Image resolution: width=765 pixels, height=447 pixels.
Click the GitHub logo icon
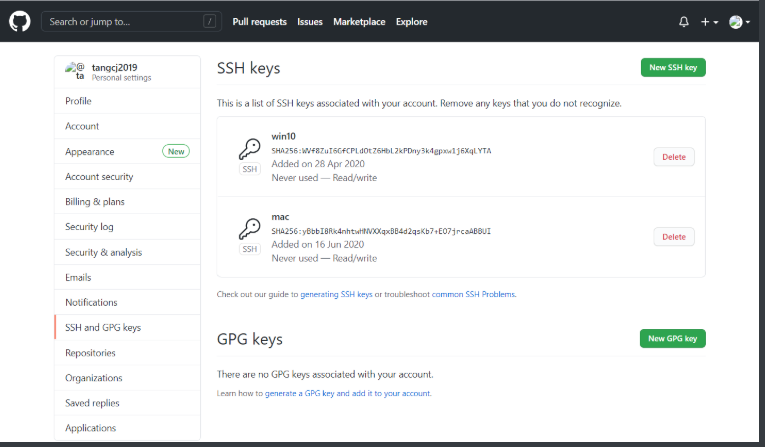tap(20, 21)
